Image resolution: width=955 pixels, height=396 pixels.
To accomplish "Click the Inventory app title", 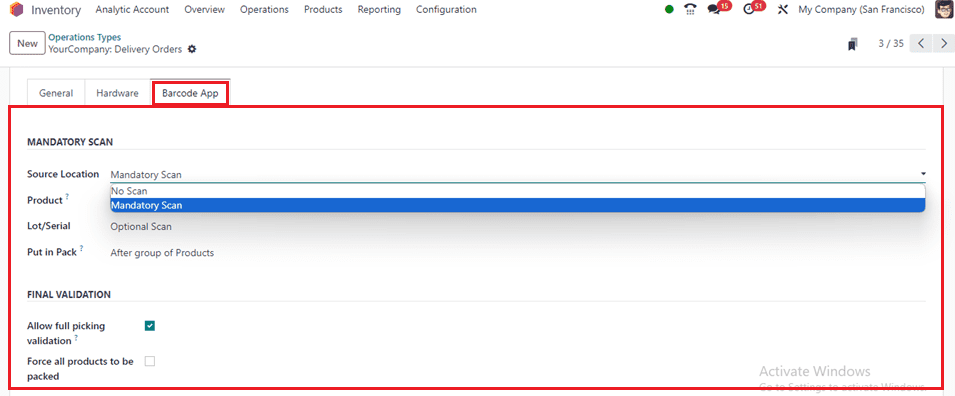I will [56, 10].
